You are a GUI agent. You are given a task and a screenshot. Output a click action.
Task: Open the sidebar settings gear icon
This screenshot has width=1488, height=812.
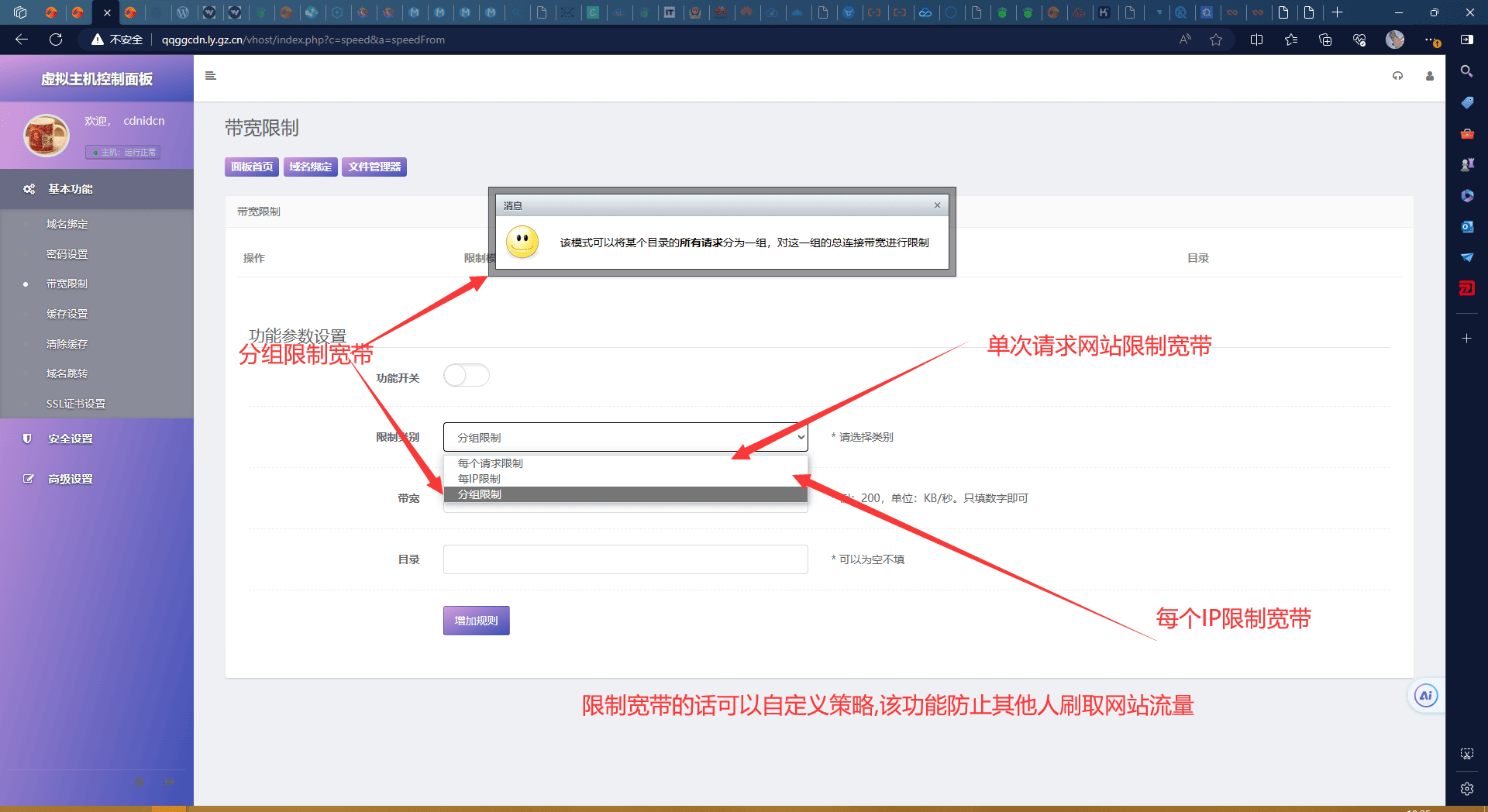point(1466,789)
